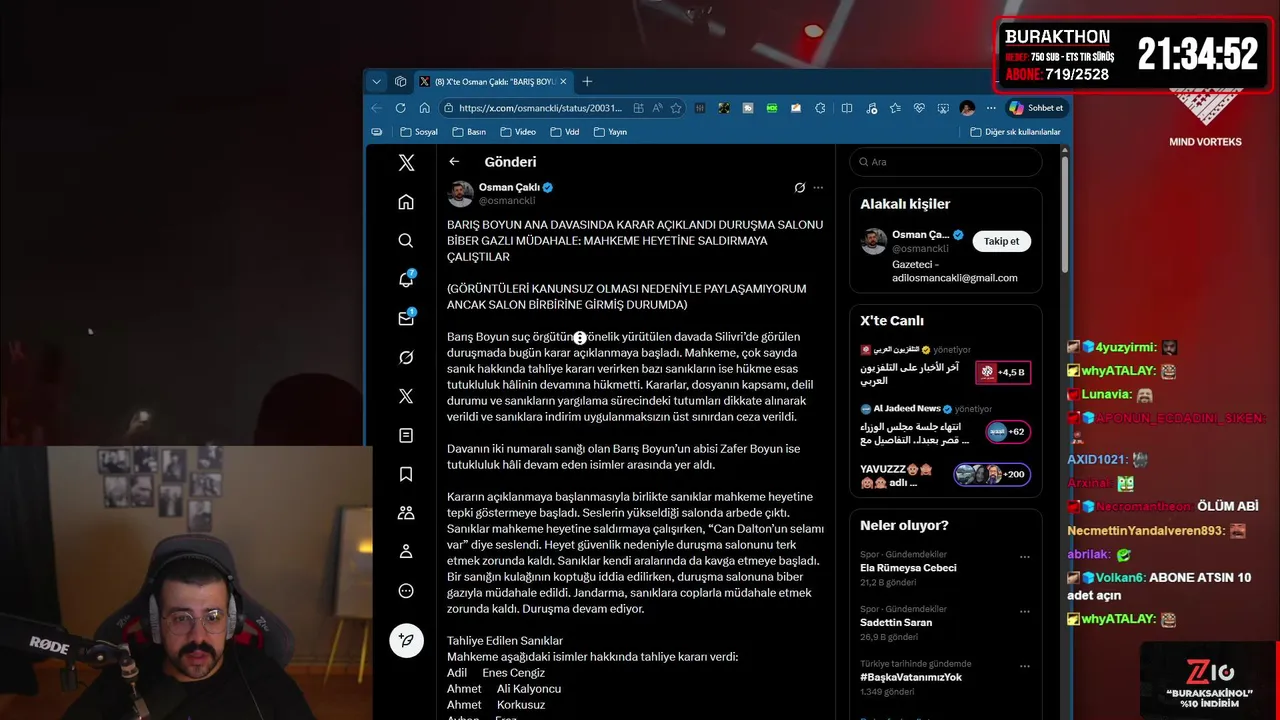Open the Read aloud icon in address bar
1280x720 pixels.
tap(657, 108)
